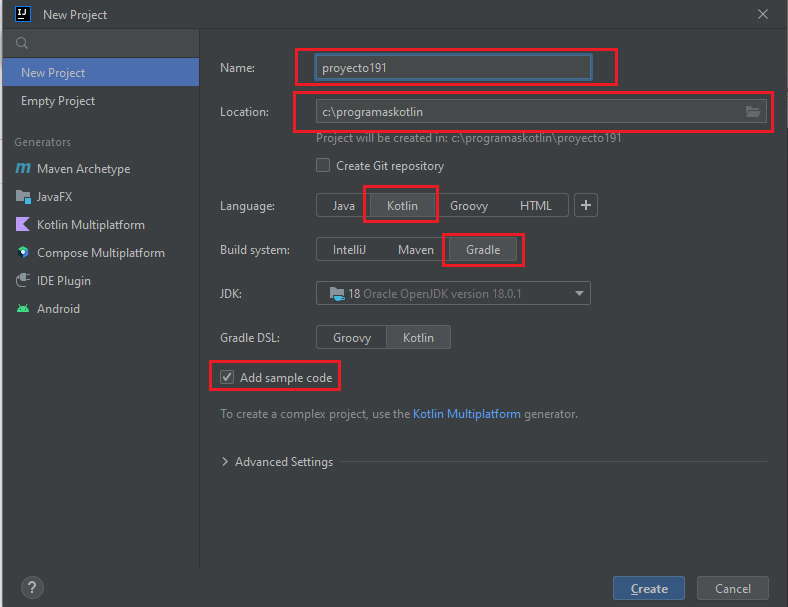Choose HTML as the language
Viewport: 788px width, 607px height.
pyautogui.click(x=536, y=206)
